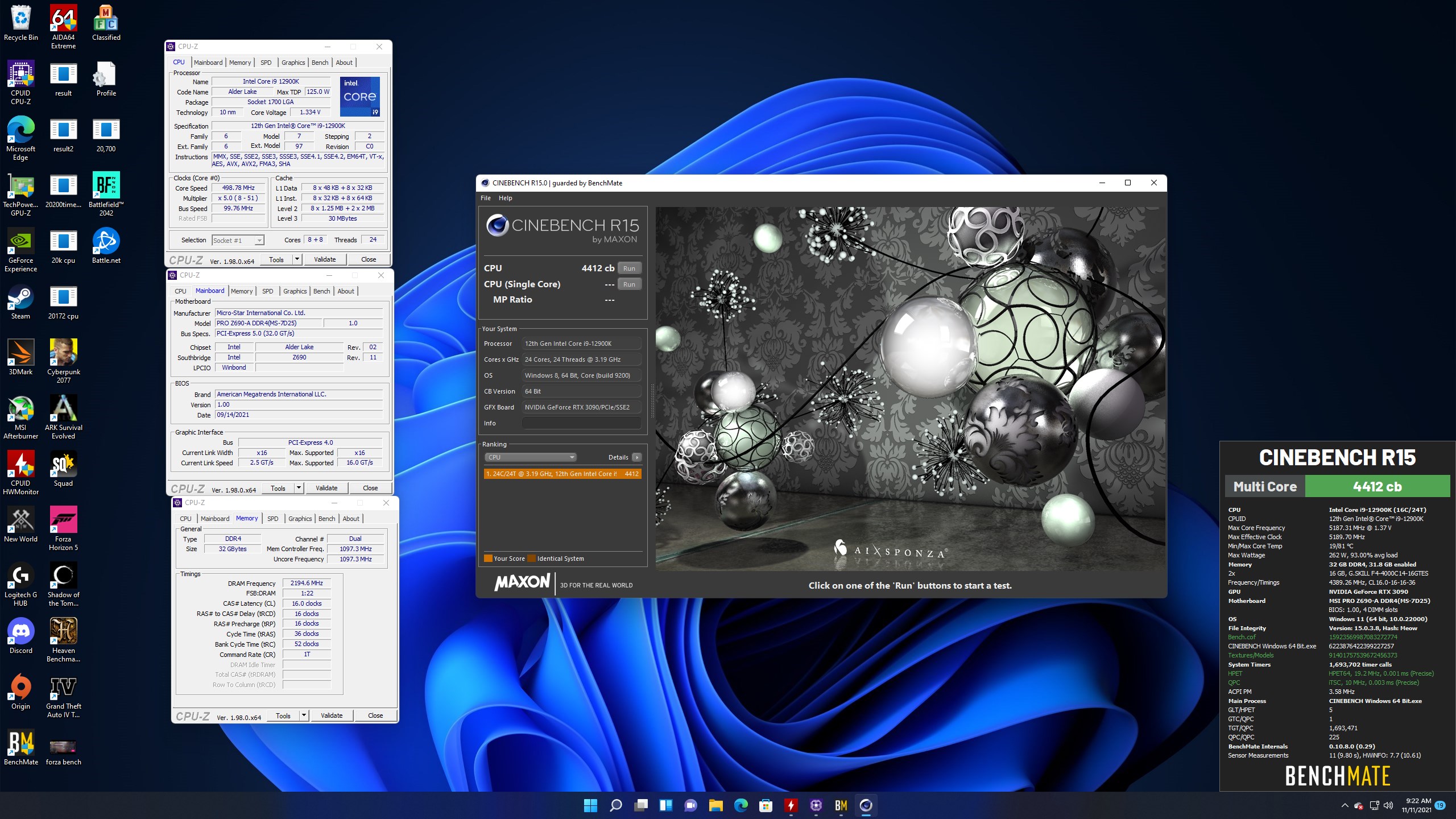This screenshot has width=1456, height=819.
Task: Select Heaven Benchmark desktop icon
Action: 63,640
